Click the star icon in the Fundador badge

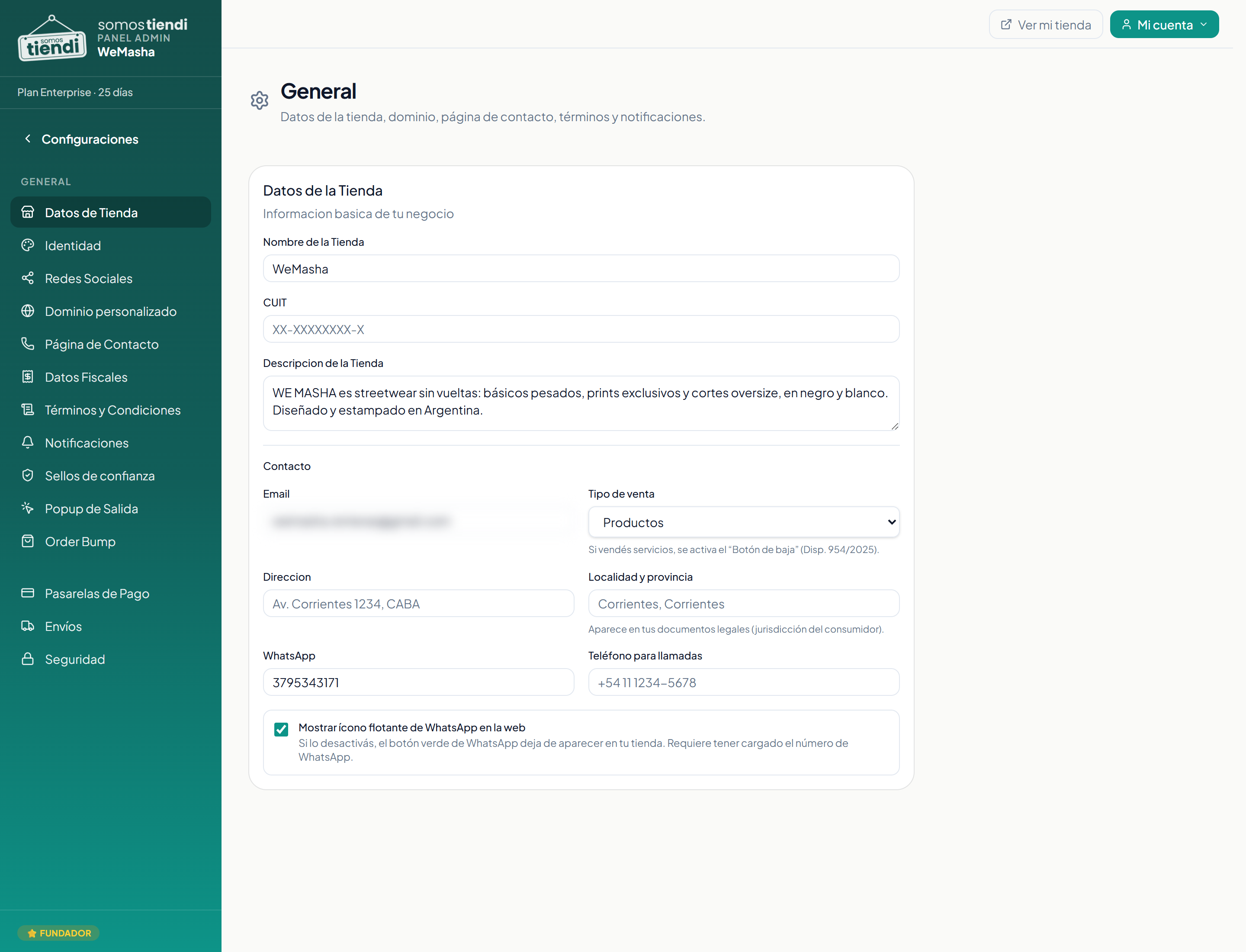click(x=32, y=933)
